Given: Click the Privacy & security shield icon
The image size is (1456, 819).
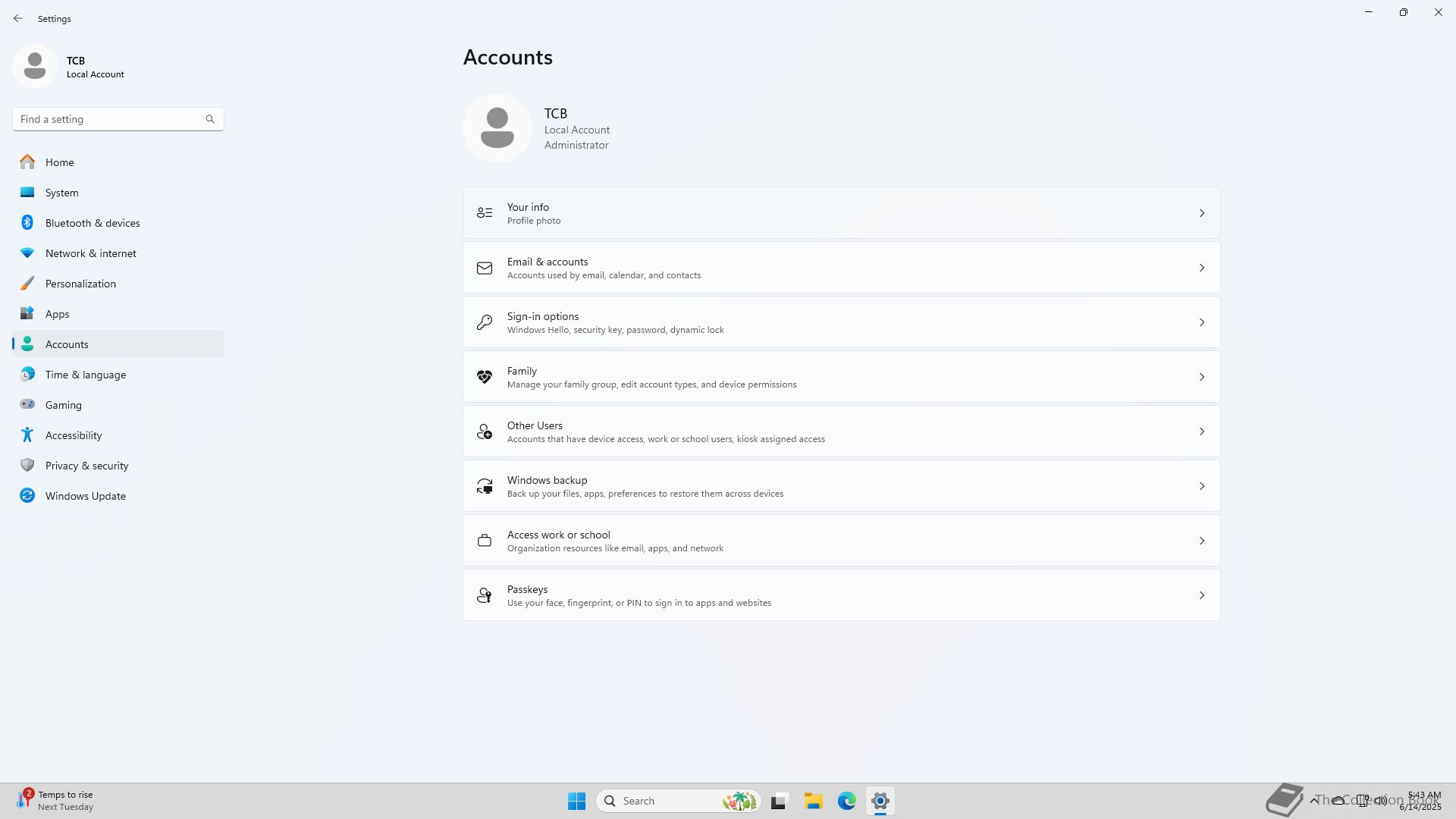Looking at the screenshot, I should coord(27,466).
